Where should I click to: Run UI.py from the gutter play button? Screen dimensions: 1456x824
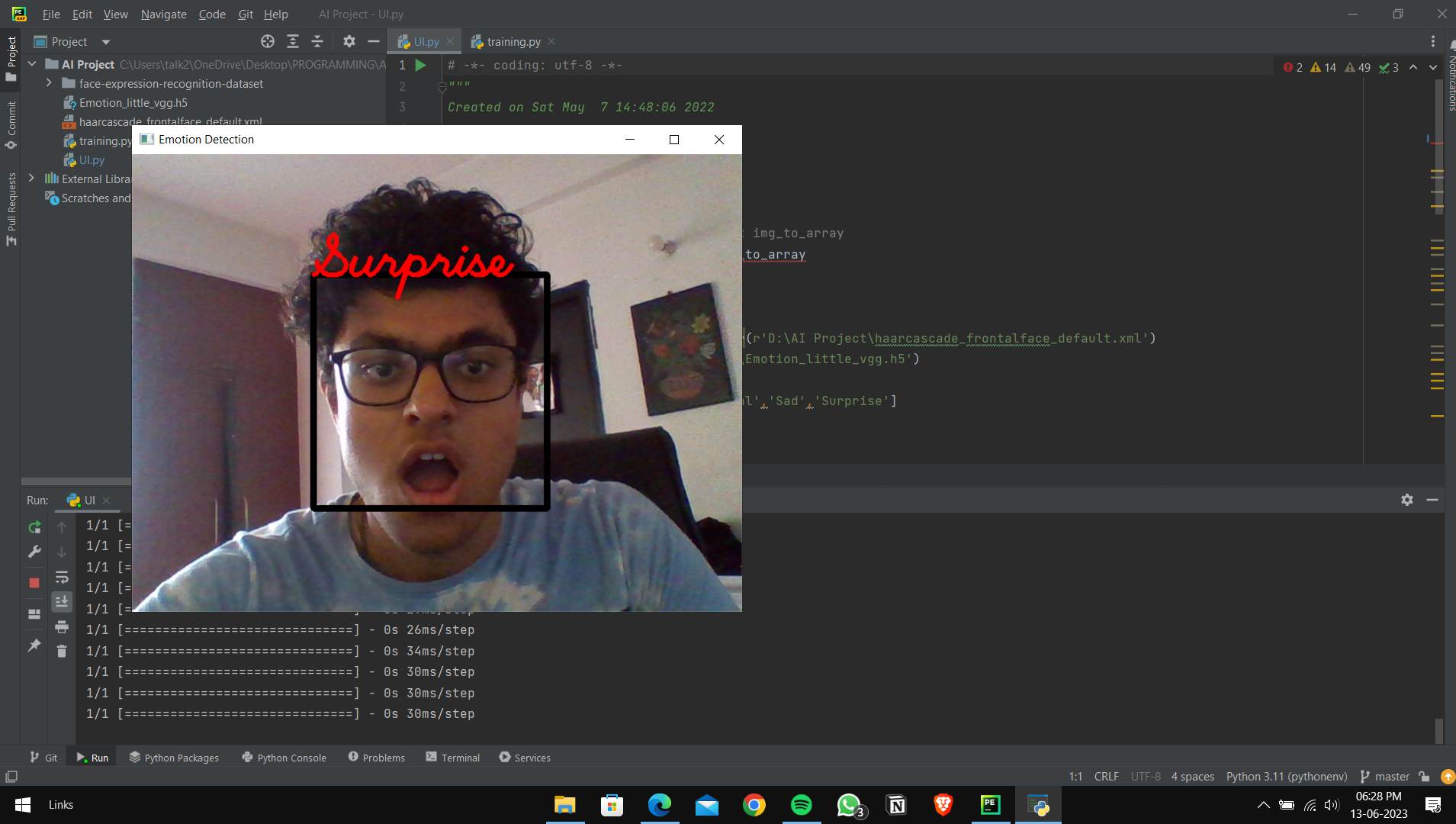(x=419, y=66)
